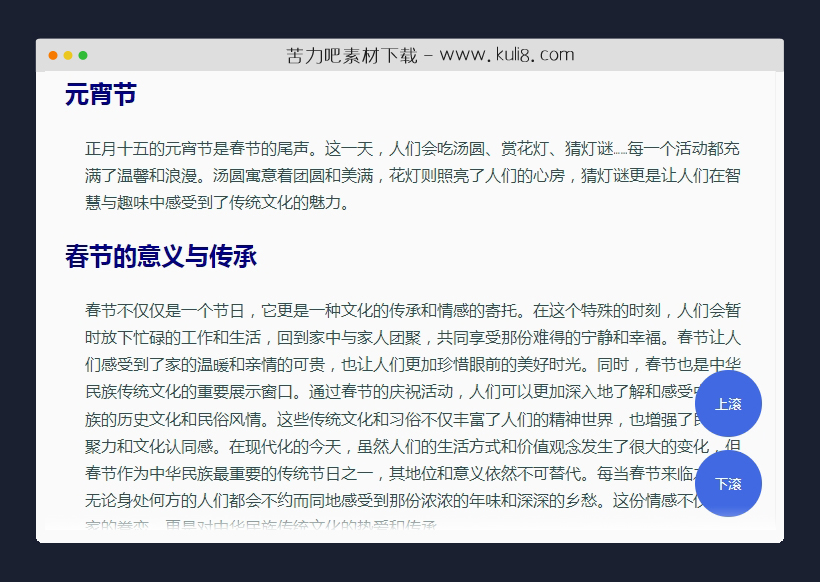Click the rightmost green dot beside the red one

coord(83,55)
